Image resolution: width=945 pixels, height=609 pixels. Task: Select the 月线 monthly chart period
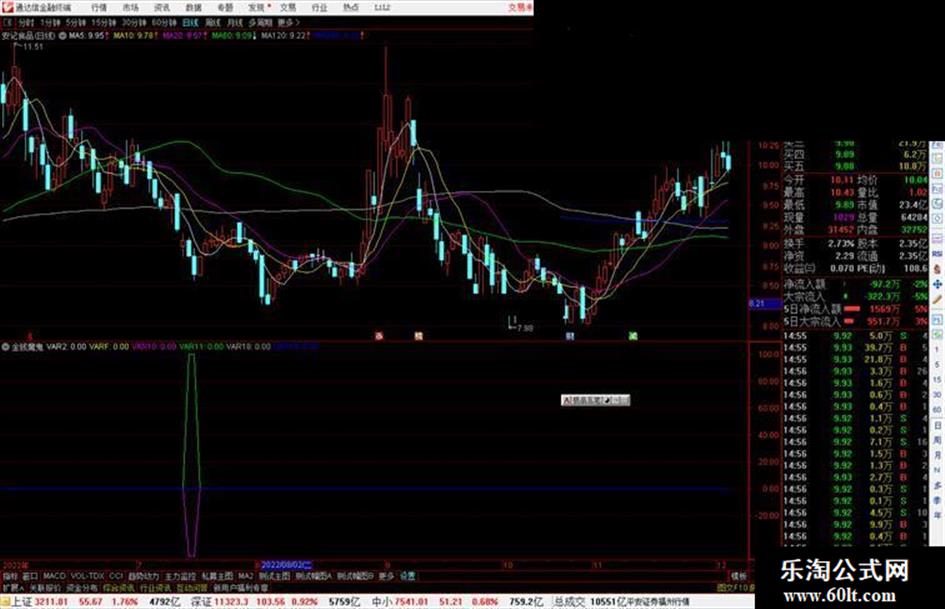pyautogui.click(x=234, y=23)
